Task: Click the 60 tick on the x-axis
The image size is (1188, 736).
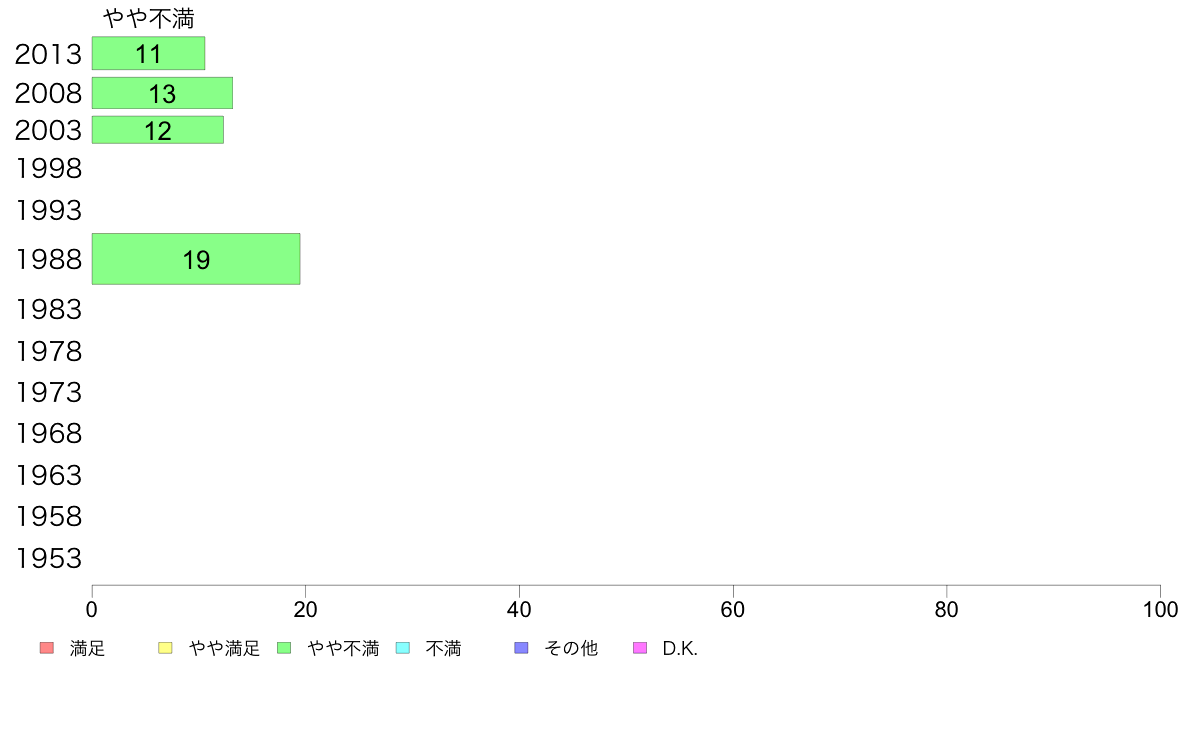Action: pyautogui.click(x=733, y=609)
